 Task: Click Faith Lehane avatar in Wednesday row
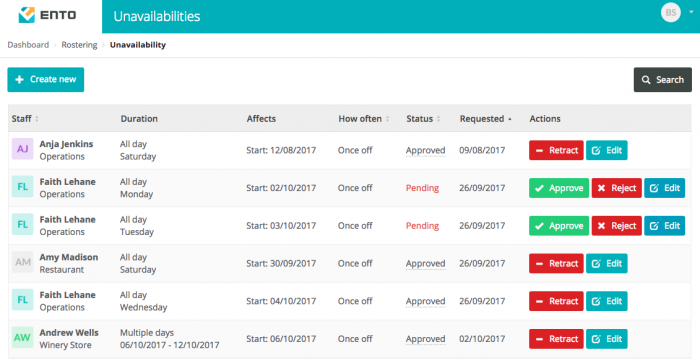[x=22, y=300]
